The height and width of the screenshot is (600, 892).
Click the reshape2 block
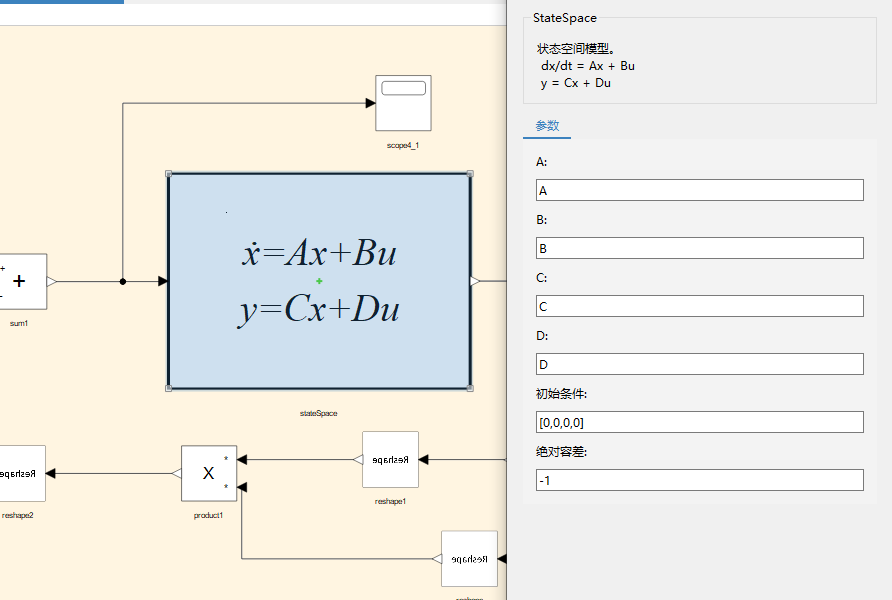pos(22,473)
